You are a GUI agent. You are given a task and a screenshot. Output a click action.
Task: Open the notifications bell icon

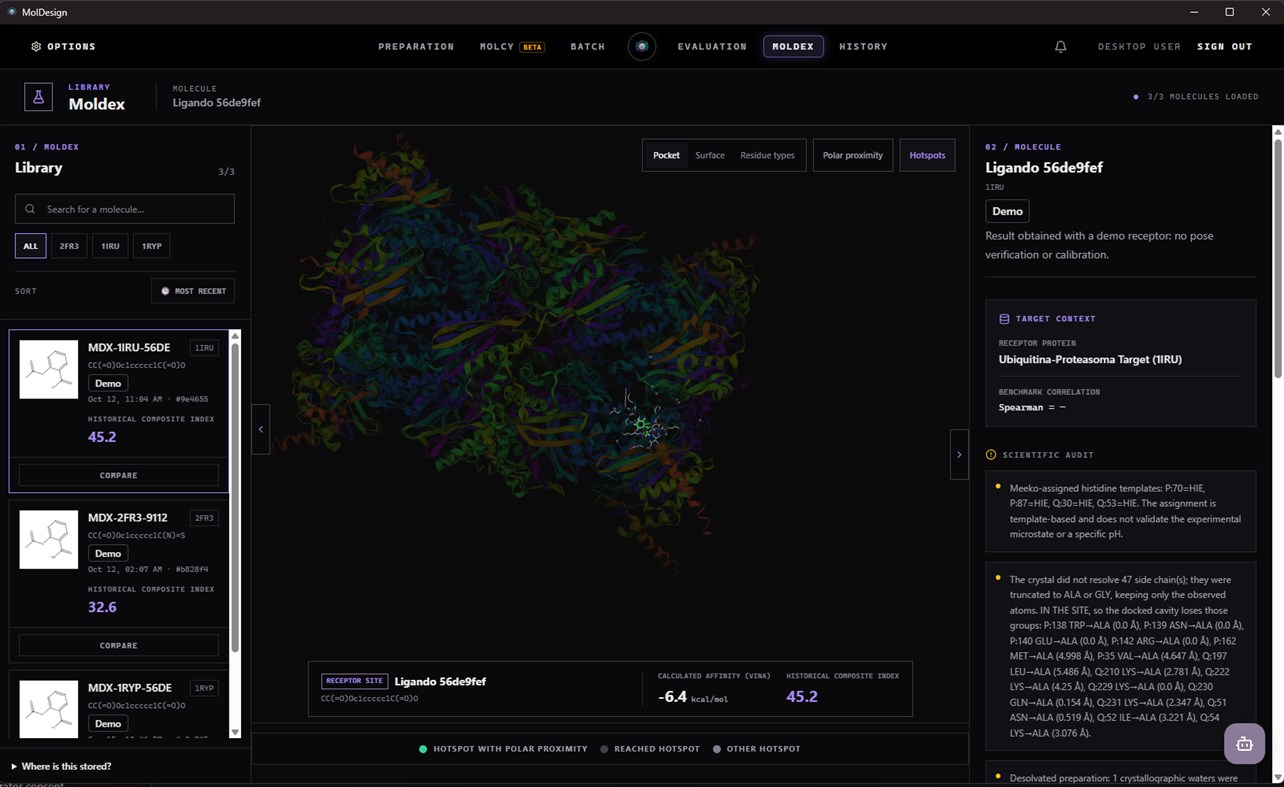click(x=1061, y=47)
